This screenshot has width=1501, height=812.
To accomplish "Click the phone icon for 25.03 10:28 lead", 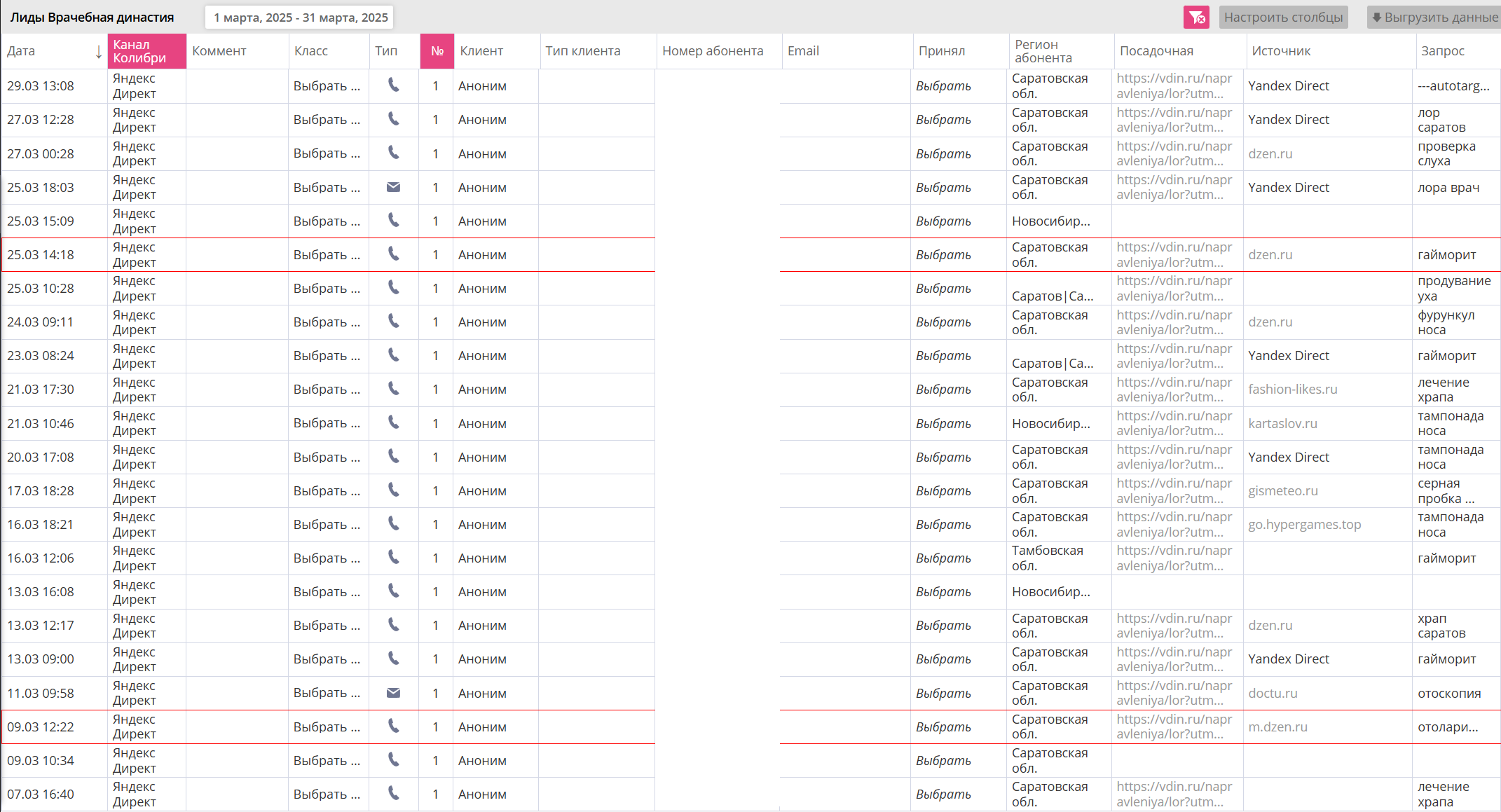I will pos(394,288).
